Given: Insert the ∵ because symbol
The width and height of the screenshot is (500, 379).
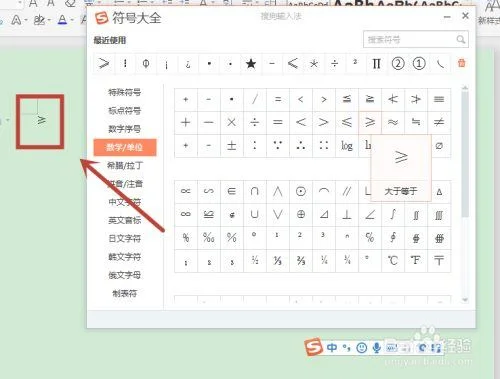Looking at the screenshot, I should click(x=278, y=146).
